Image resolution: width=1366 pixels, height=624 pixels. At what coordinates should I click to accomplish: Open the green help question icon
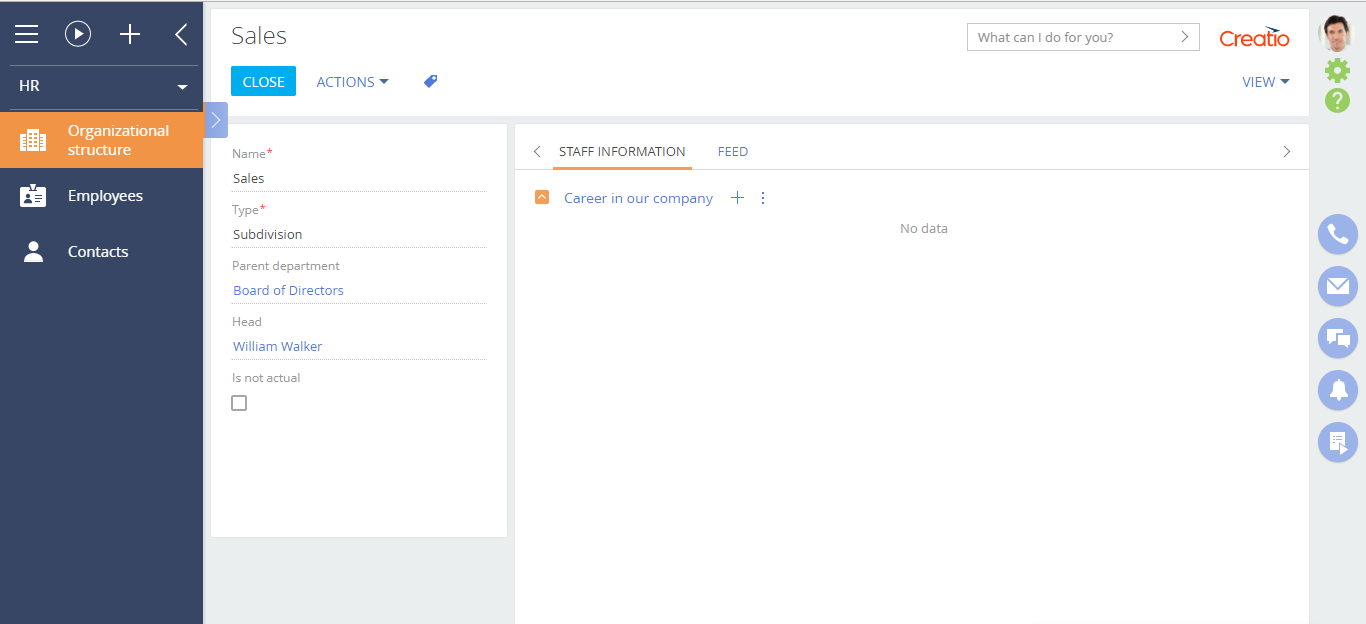point(1337,100)
